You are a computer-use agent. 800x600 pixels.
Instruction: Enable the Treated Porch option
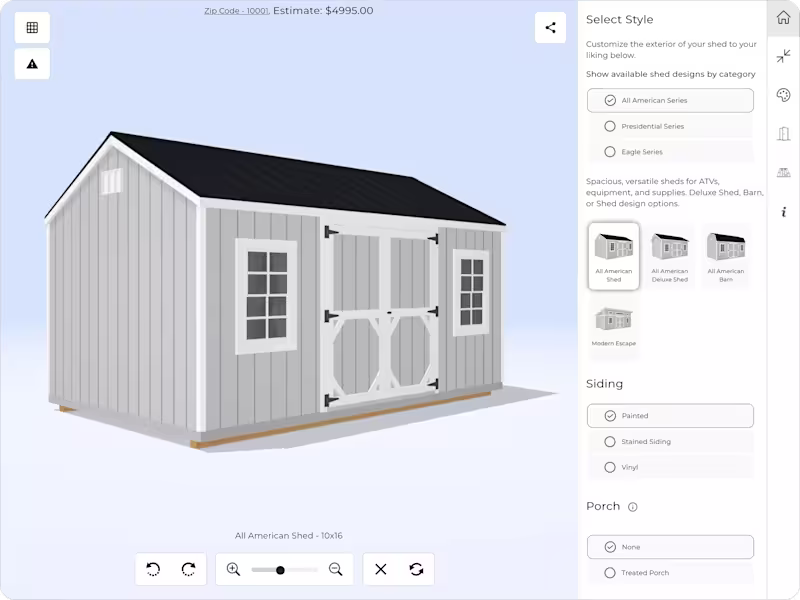coord(609,573)
